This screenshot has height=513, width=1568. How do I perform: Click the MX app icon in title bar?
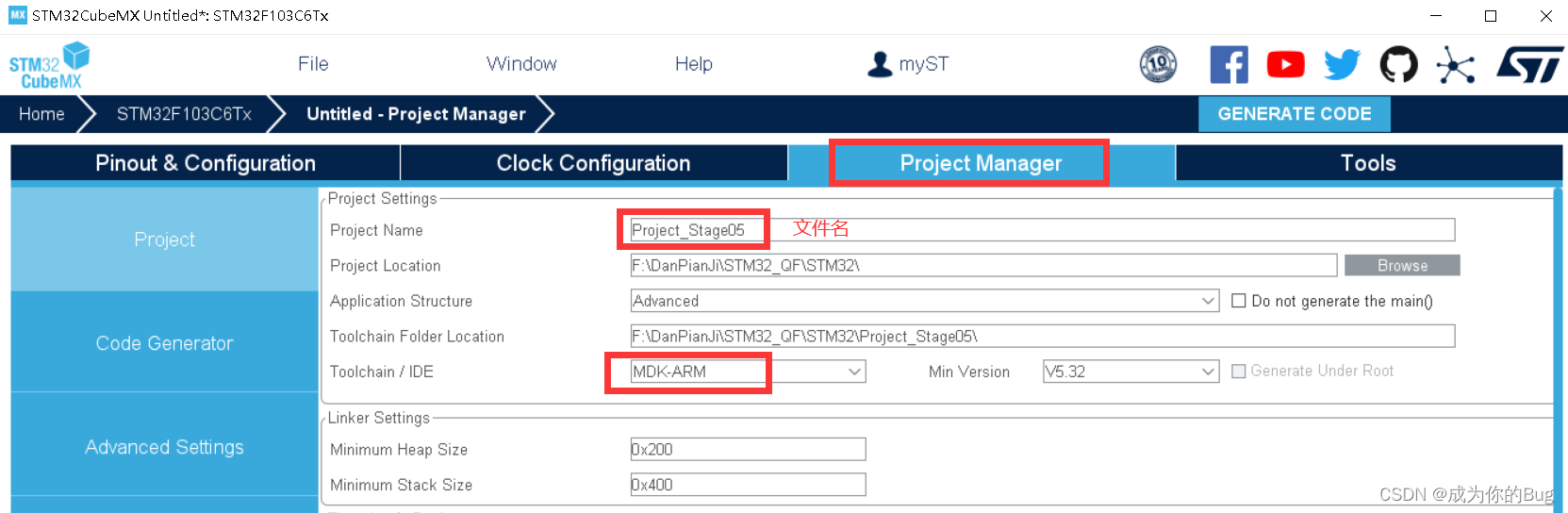click(17, 15)
